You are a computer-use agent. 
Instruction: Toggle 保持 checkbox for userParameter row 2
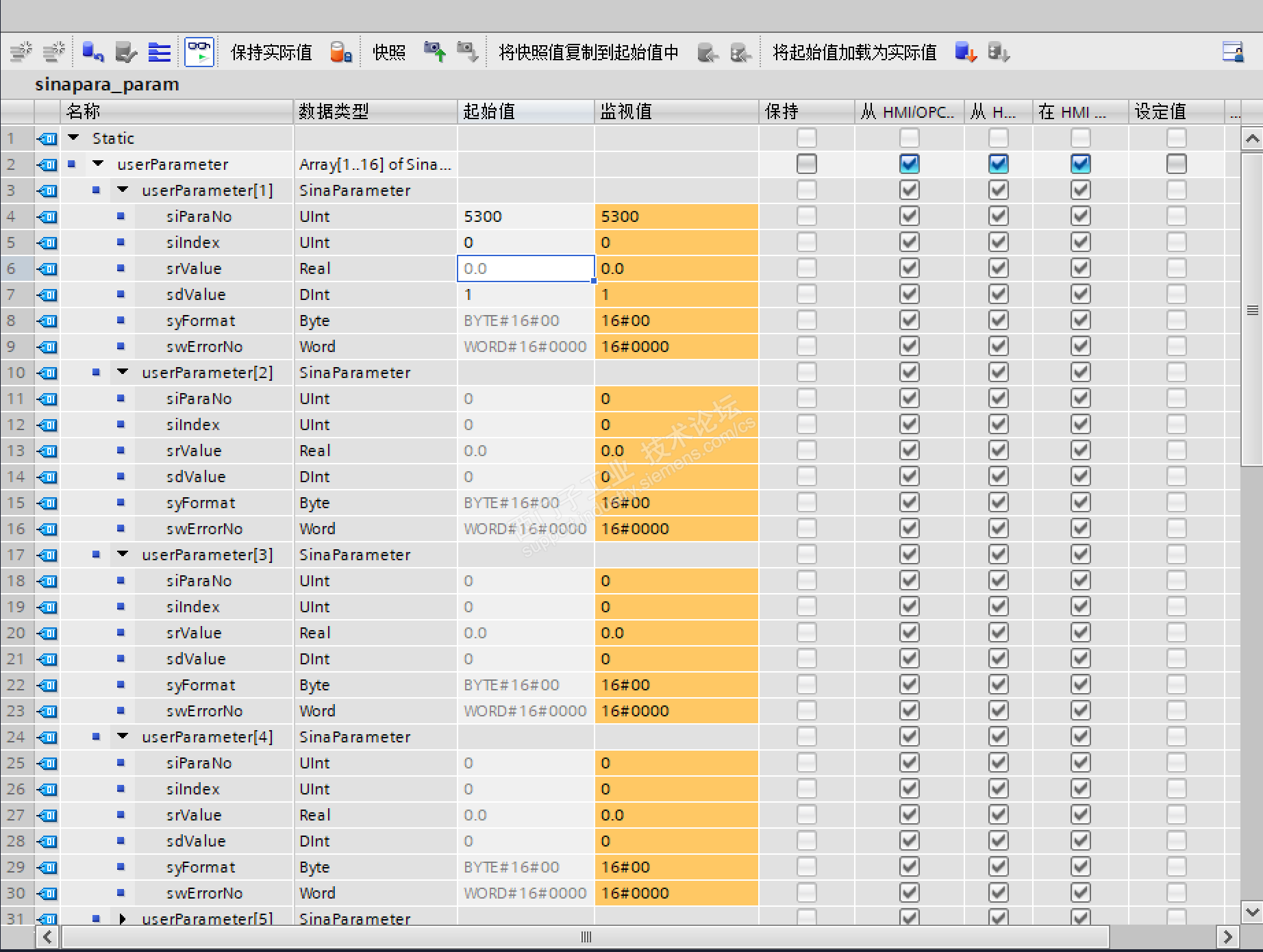coord(807,164)
